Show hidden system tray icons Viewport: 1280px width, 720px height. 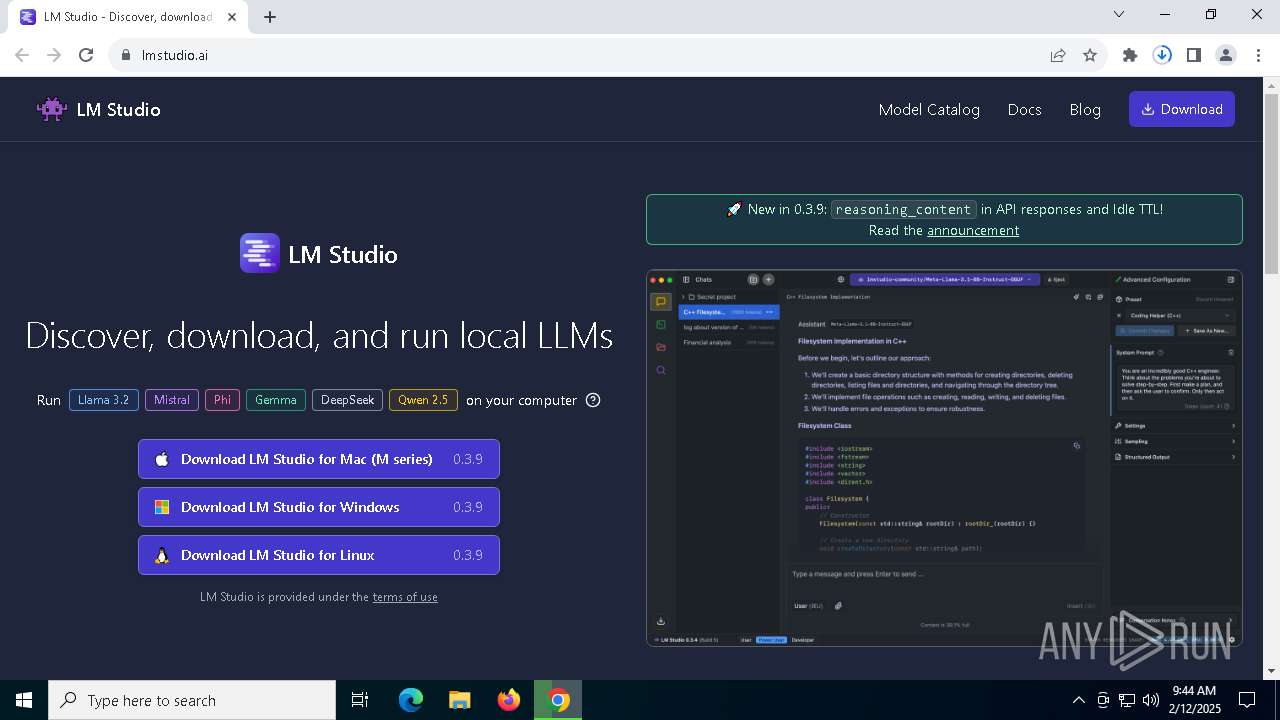(x=1078, y=700)
